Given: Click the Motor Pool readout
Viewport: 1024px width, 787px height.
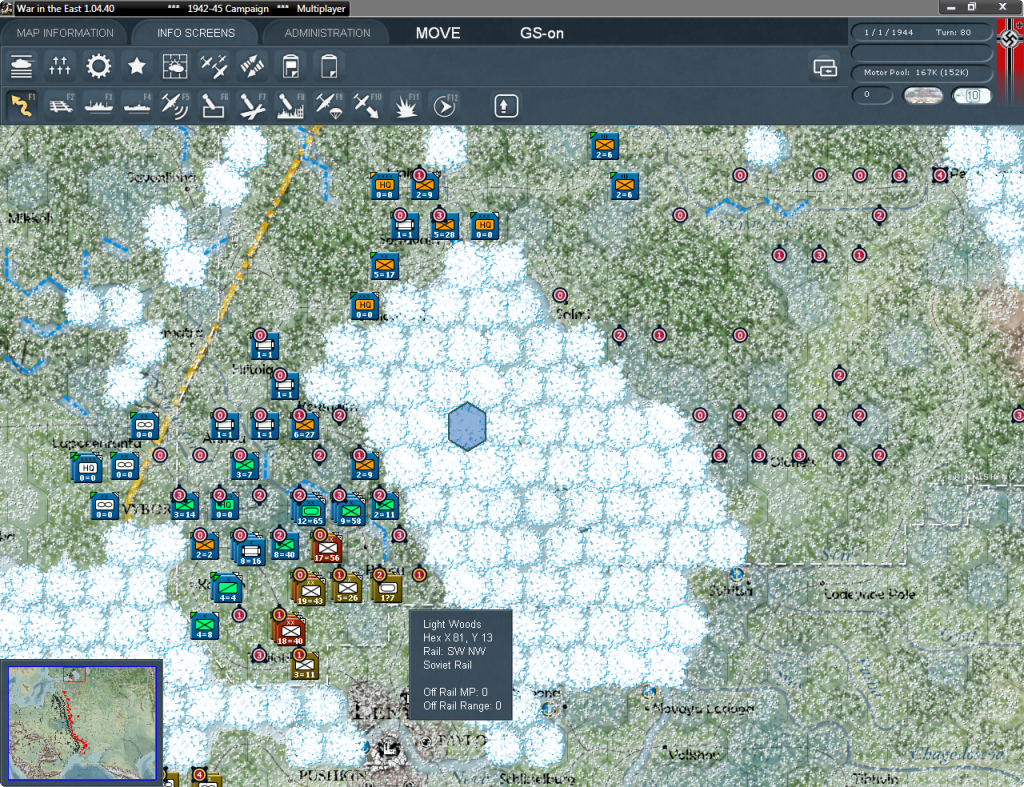Looking at the screenshot, I should click(x=921, y=72).
